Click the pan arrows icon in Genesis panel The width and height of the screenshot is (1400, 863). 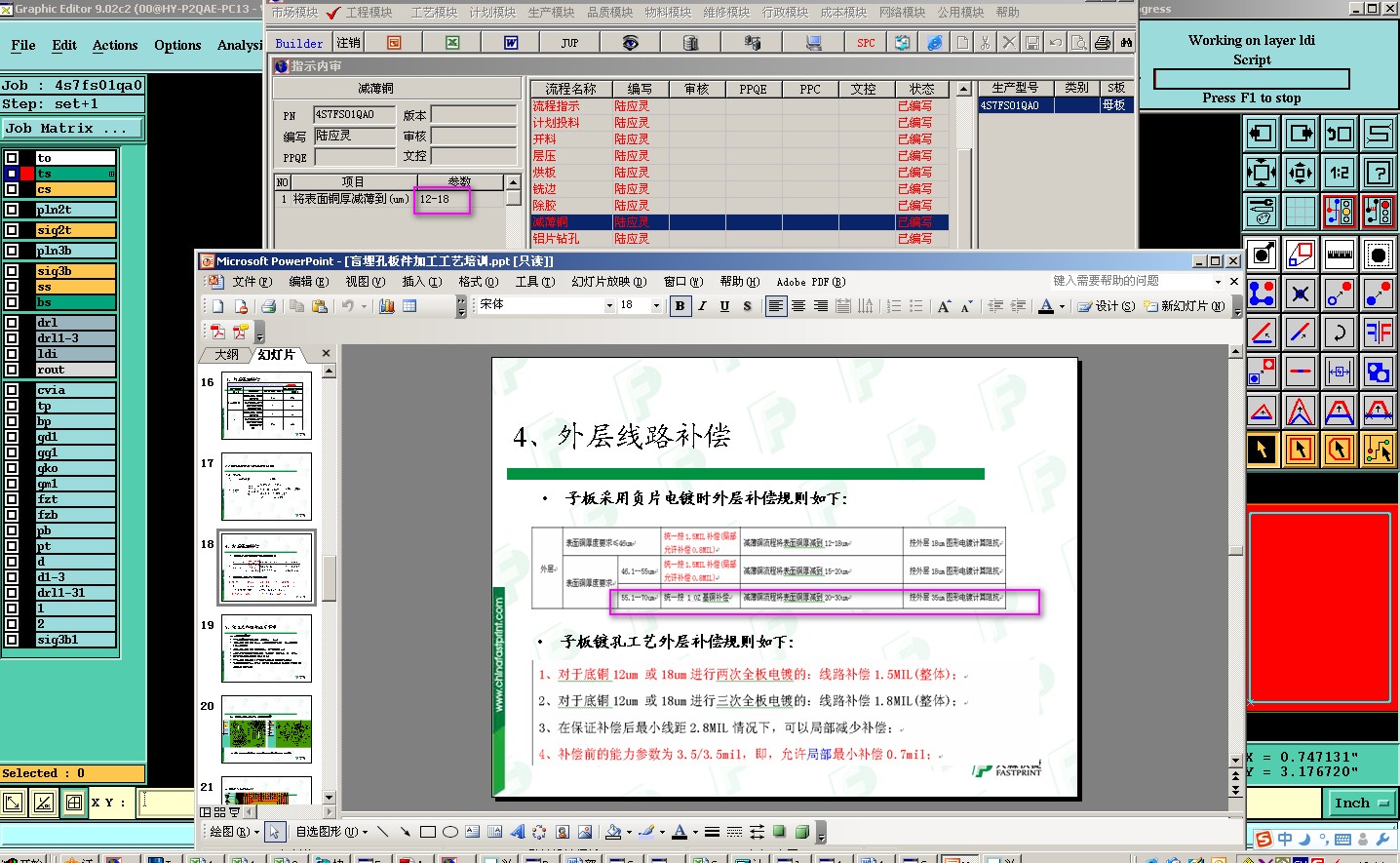[x=1301, y=173]
